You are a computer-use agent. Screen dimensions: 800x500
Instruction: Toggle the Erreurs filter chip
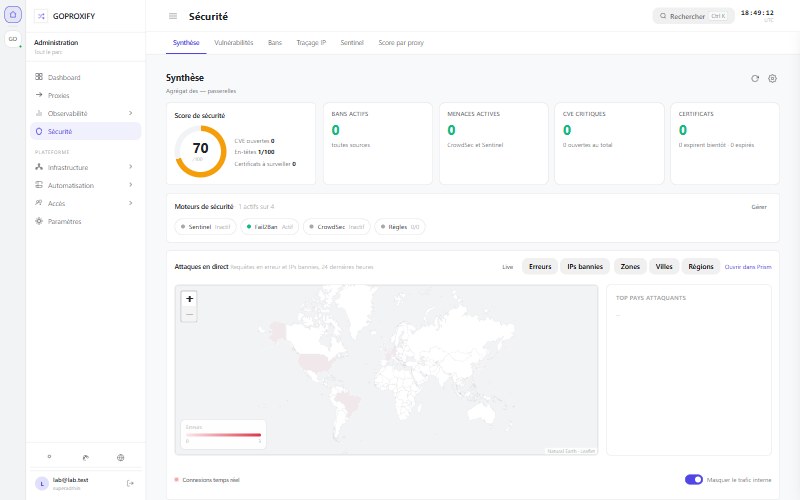pyautogui.click(x=540, y=267)
